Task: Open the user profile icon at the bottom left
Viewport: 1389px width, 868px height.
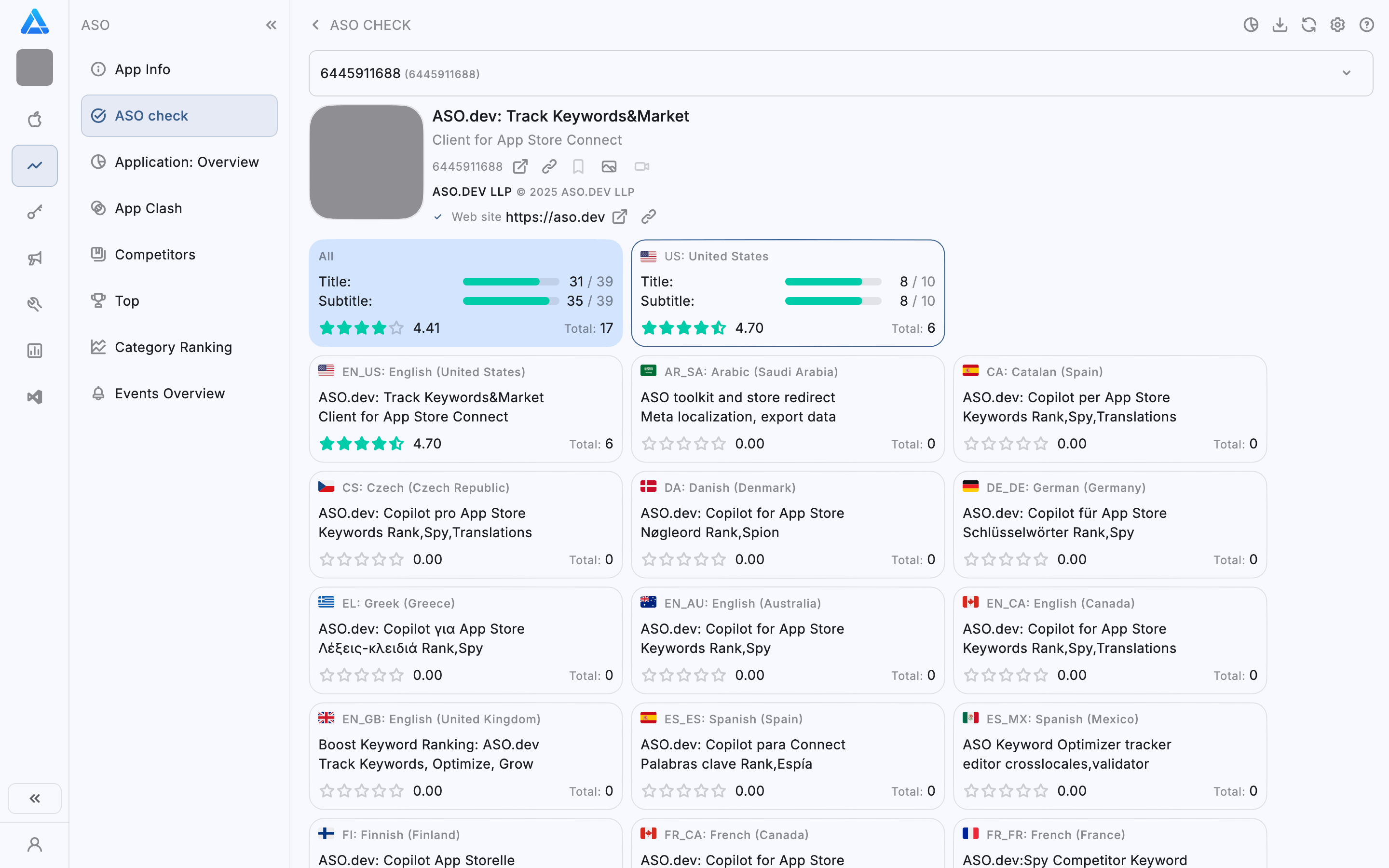Action: pos(34,844)
